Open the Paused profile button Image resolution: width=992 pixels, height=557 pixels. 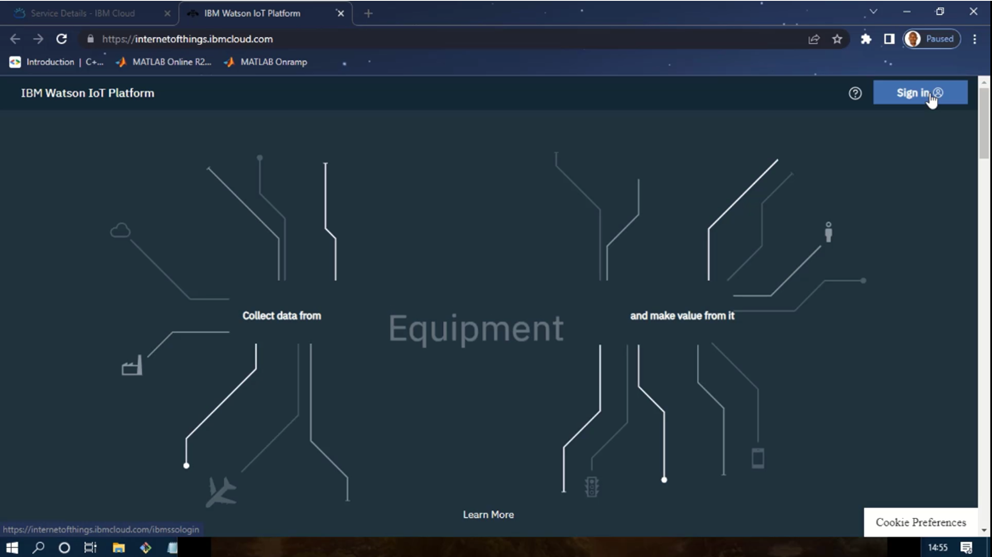pos(931,39)
